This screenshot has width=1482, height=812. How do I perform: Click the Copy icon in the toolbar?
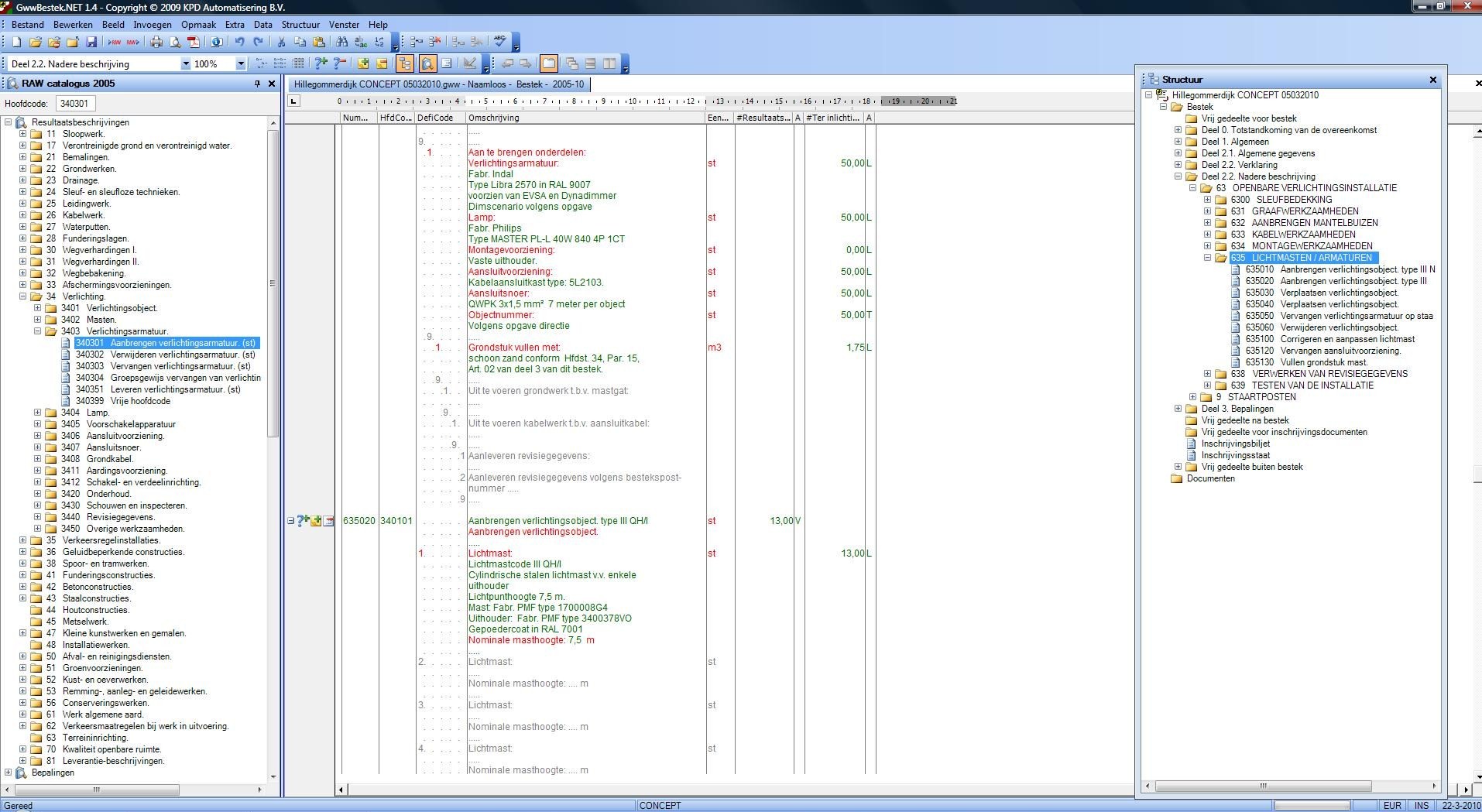pos(300,43)
